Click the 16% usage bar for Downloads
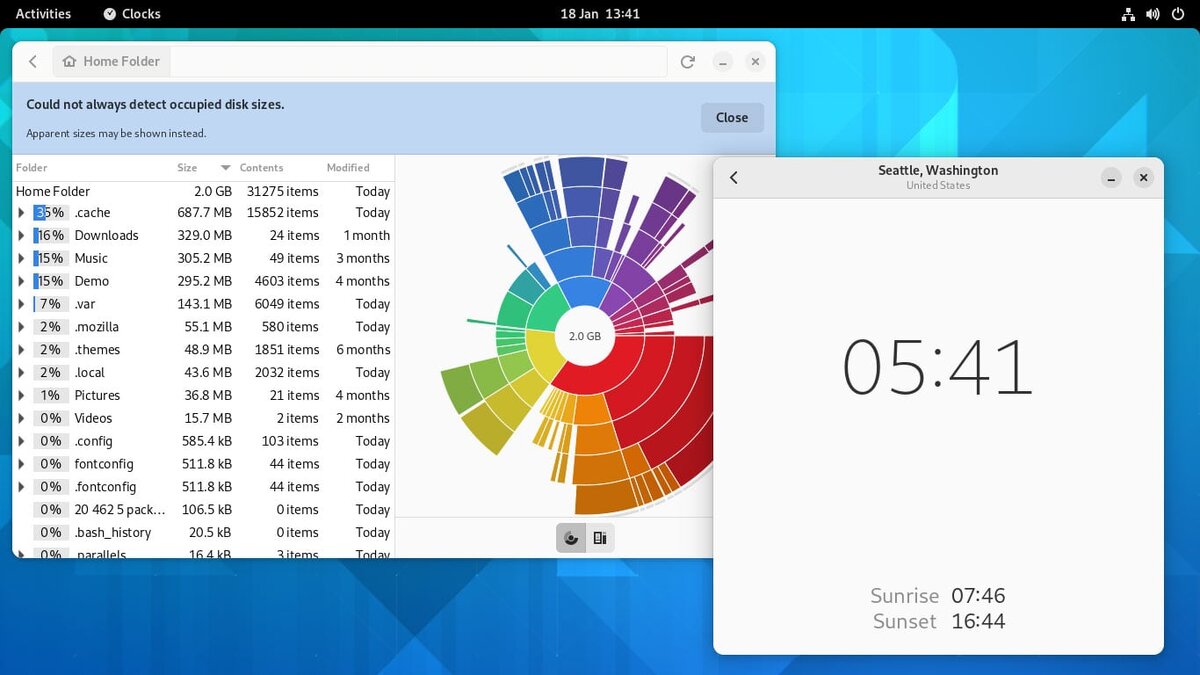The image size is (1200, 675). tap(51, 236)
